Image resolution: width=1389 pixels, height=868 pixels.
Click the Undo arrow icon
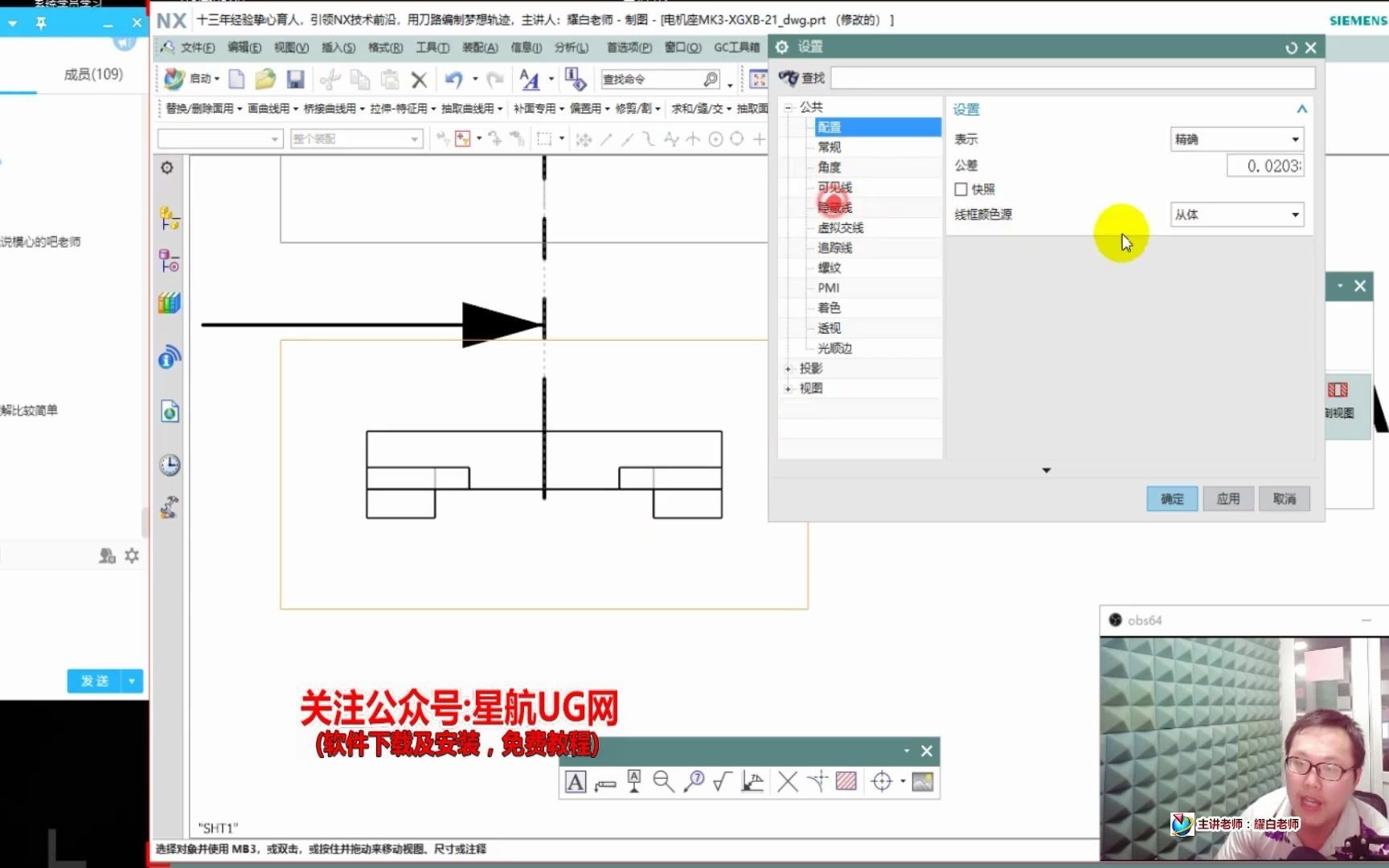click(454, 79)
